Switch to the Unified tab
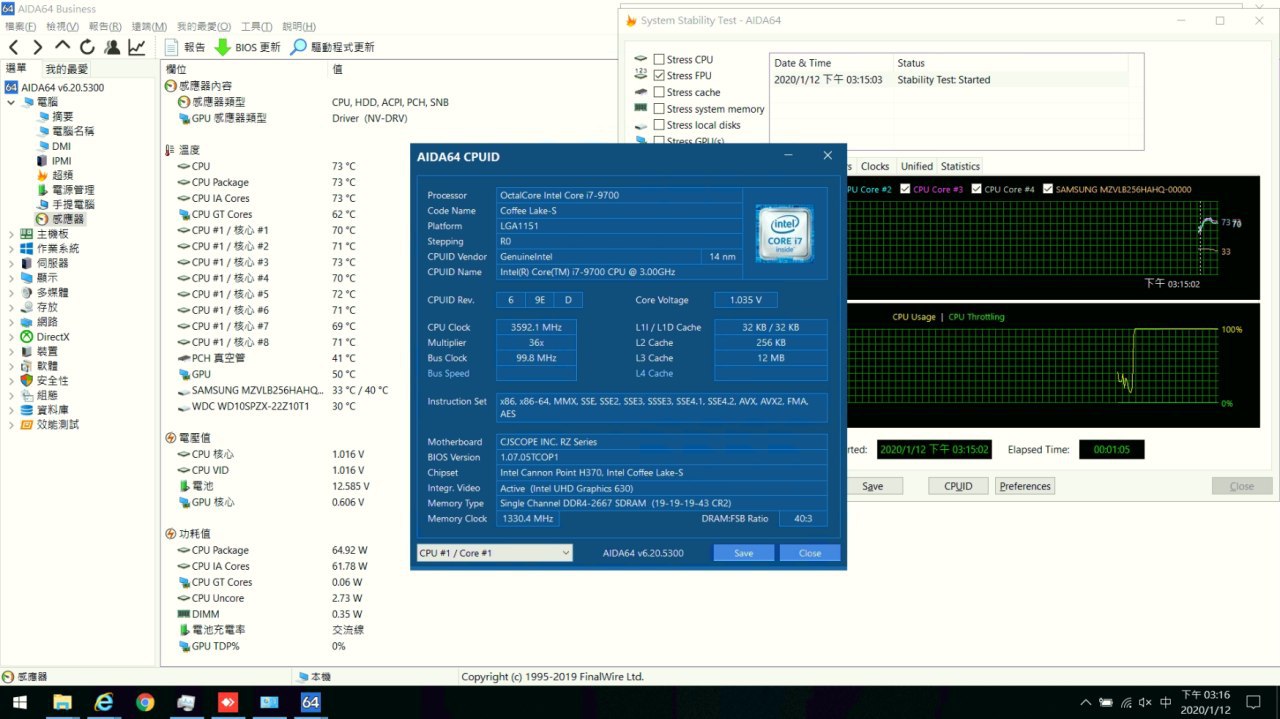Screen dimensions: 1280x719 (916, 166)
